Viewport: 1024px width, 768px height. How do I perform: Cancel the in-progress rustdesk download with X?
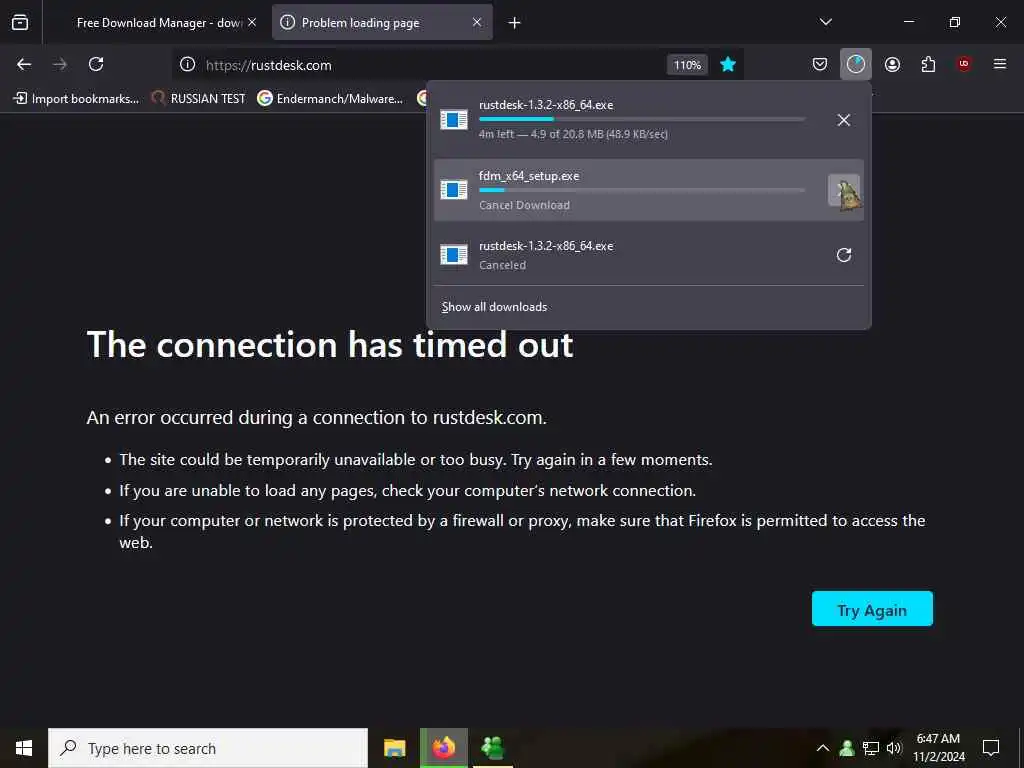(844, 120)
